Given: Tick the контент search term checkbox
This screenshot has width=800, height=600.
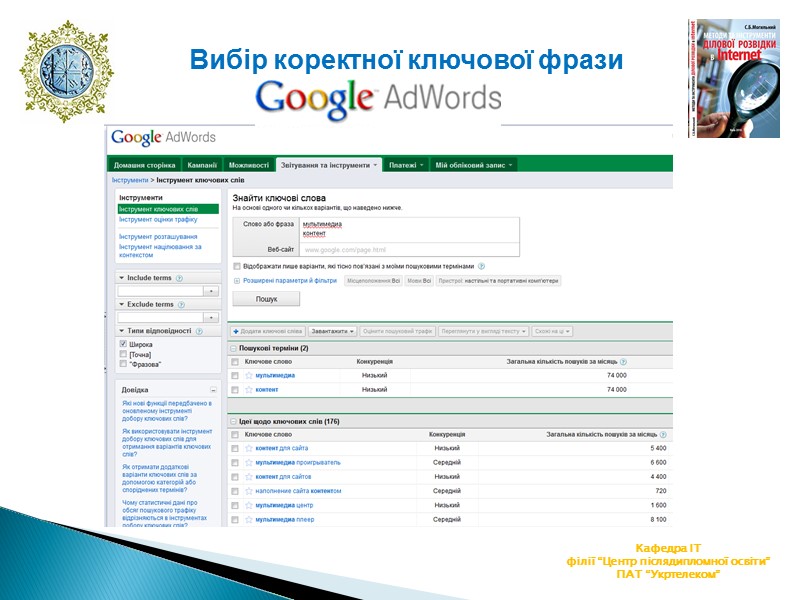Looking at the screenshot, I should (235, 390).
